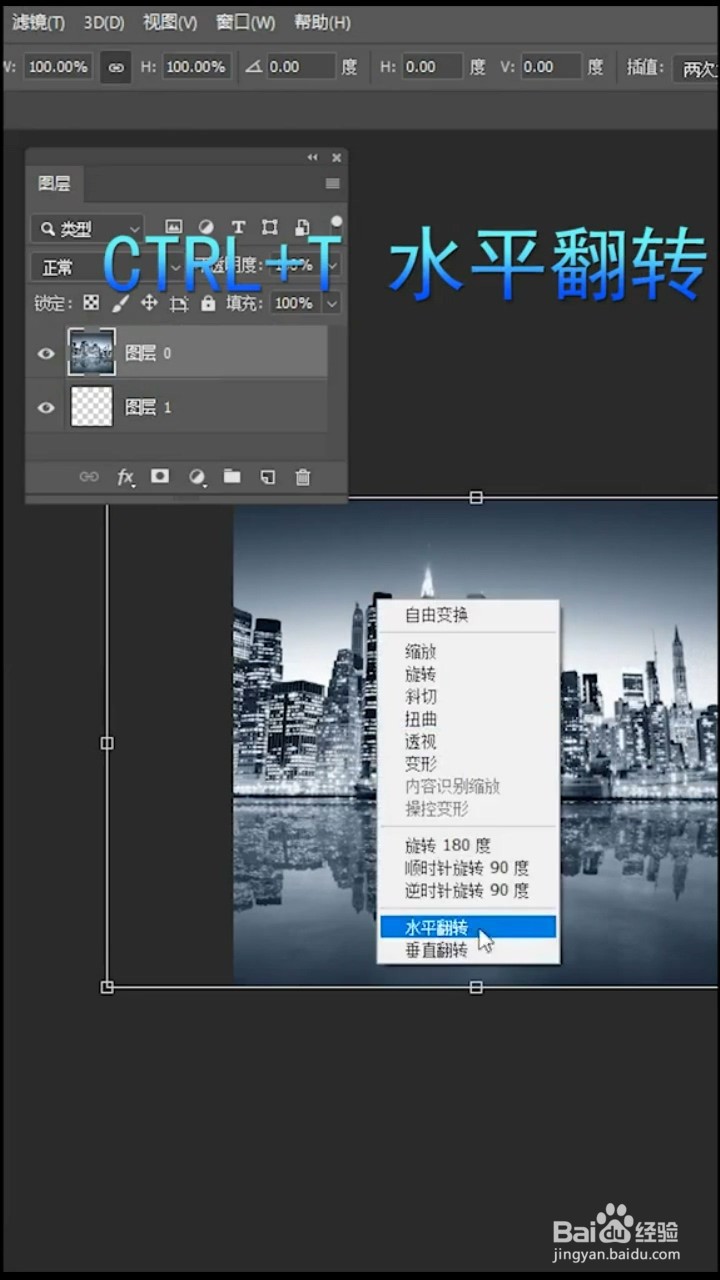Expand the opacity value dropdown arrow

coord(331,267)
